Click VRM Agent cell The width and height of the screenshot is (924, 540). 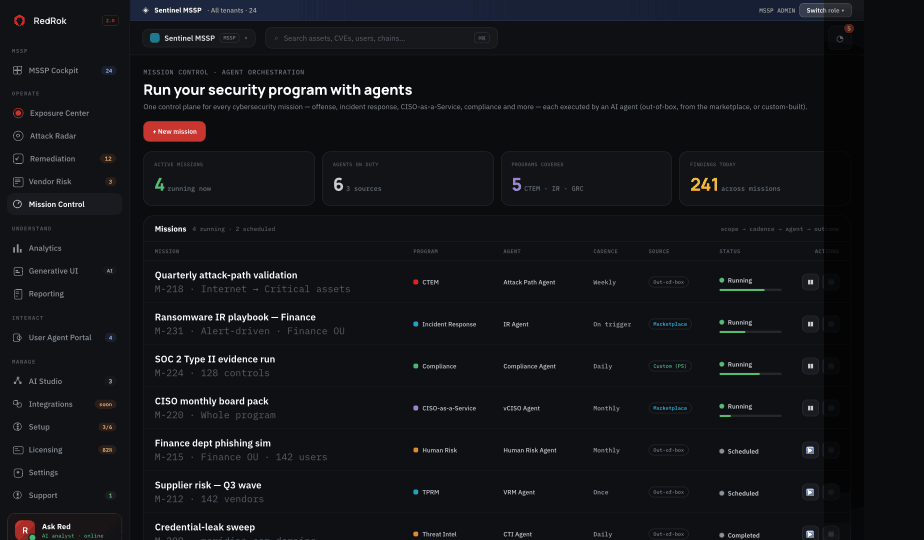(x=519, y=492)
